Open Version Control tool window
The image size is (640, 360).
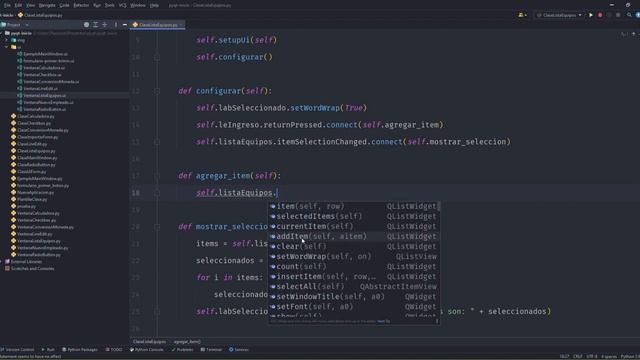[17, 350]
